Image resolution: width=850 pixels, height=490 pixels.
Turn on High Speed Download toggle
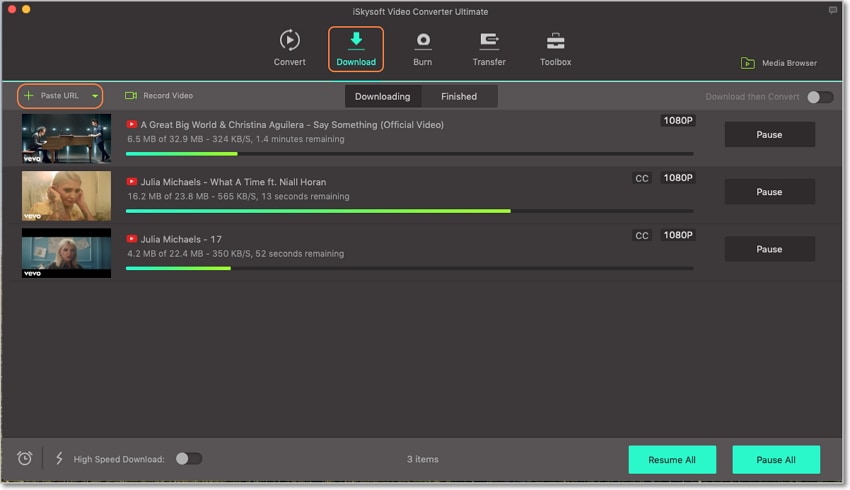tap(189, 459)
